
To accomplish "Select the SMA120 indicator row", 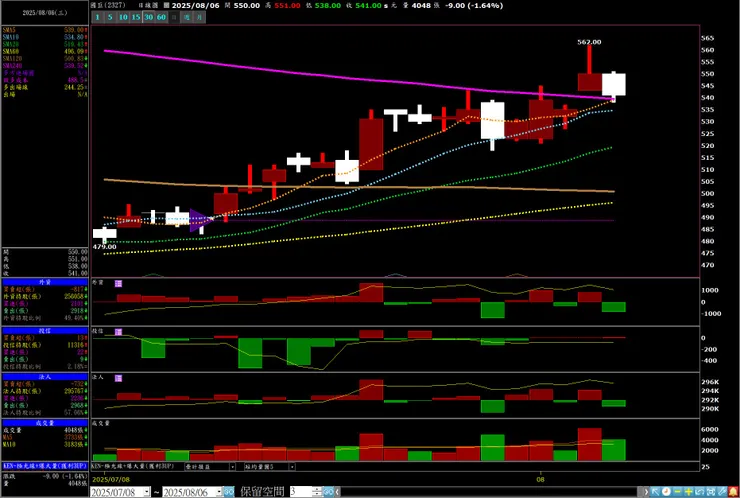I will pyautogui.click(x=45, y=59).
